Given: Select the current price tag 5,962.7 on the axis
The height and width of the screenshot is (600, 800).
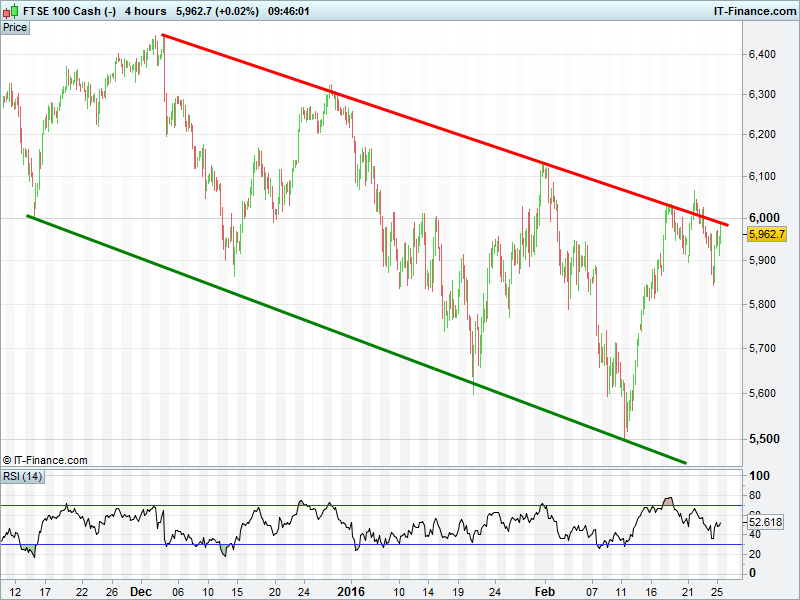Looking at the screenshot, I should (766, 234).
